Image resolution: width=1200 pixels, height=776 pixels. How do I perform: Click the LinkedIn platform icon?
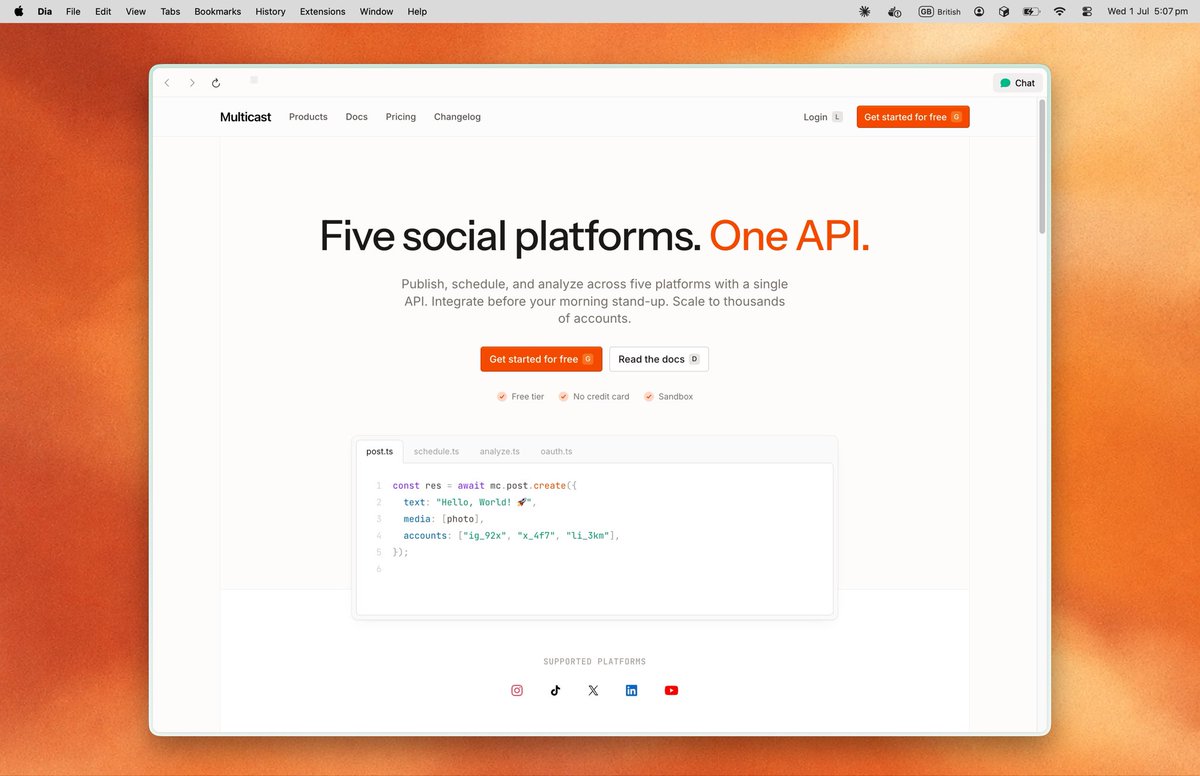[x=631, y=690]
